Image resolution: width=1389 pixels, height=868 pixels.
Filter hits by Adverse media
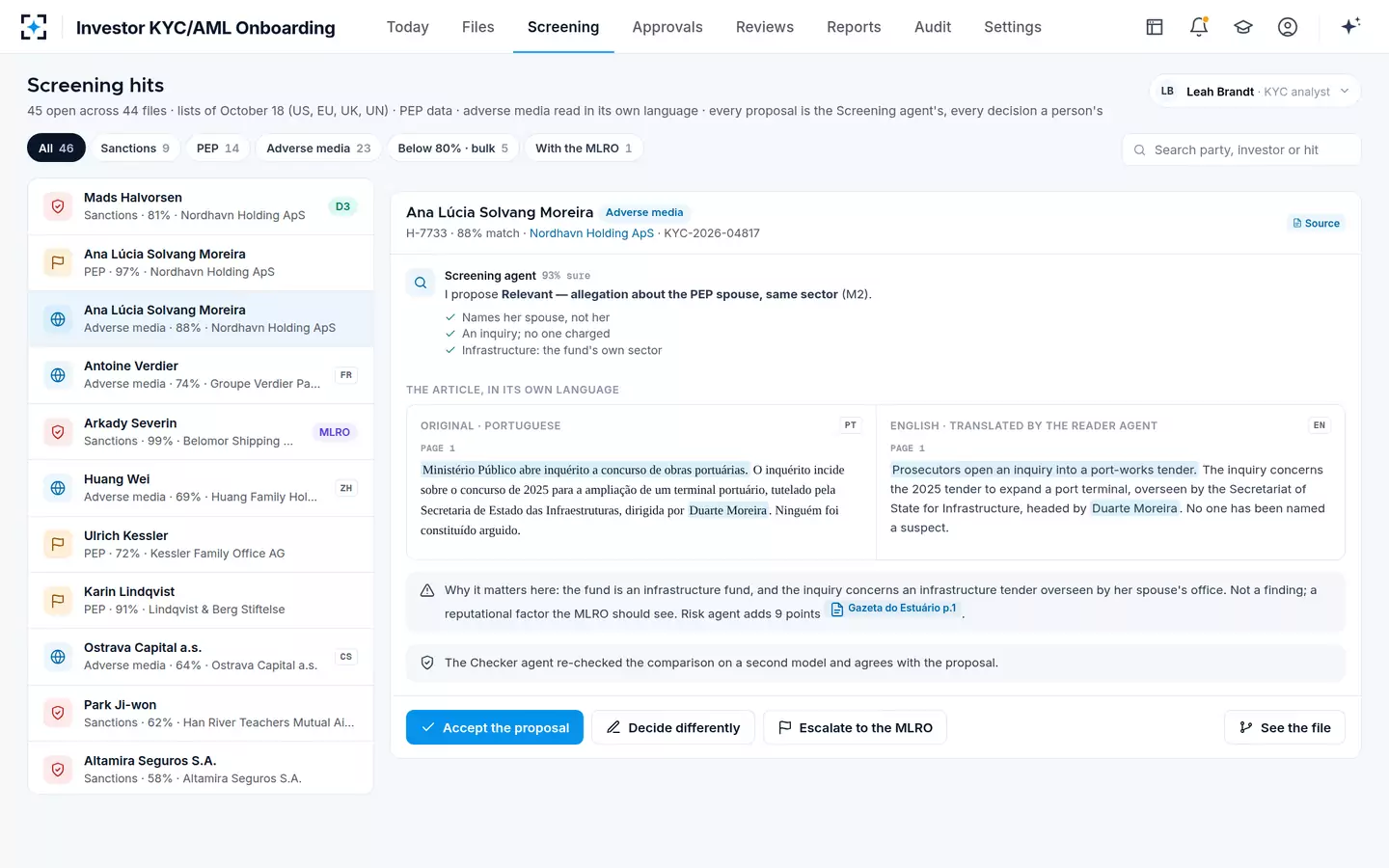click(318, 148)
